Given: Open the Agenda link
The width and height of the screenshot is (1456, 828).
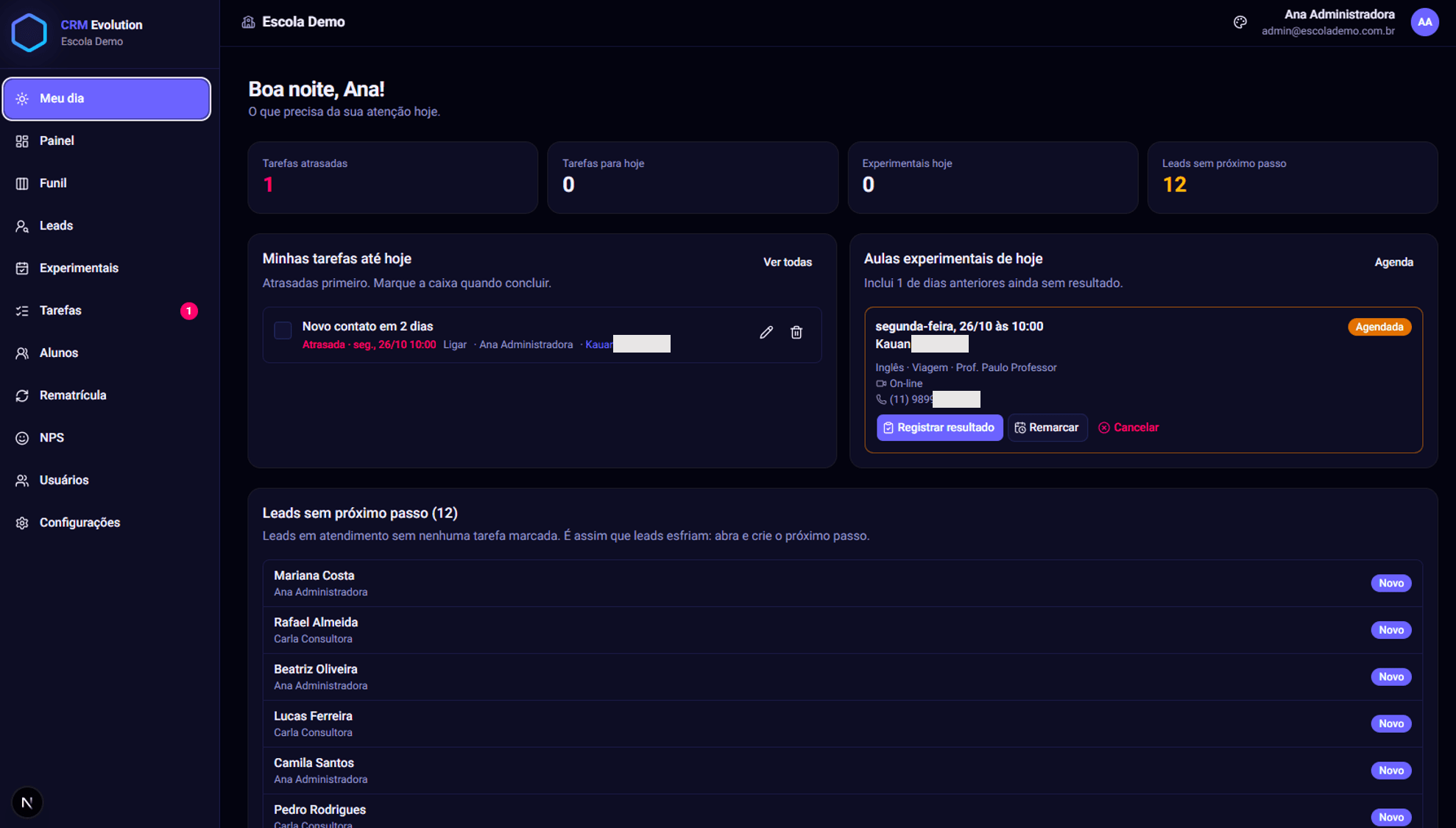Looking at the screenshot, I should pos(1393,262).
